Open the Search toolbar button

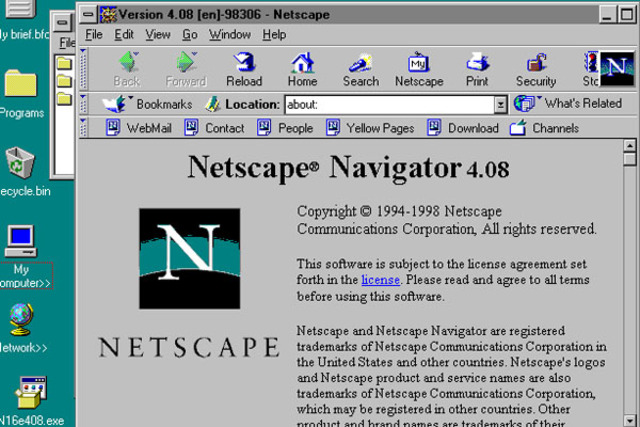(x=361, y=69)
